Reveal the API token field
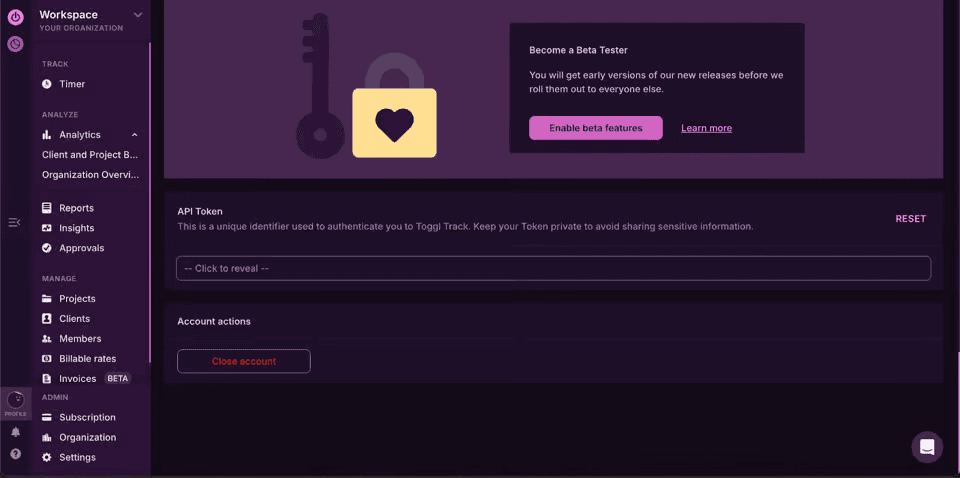960x478 pixels. (x=553, y=268)
